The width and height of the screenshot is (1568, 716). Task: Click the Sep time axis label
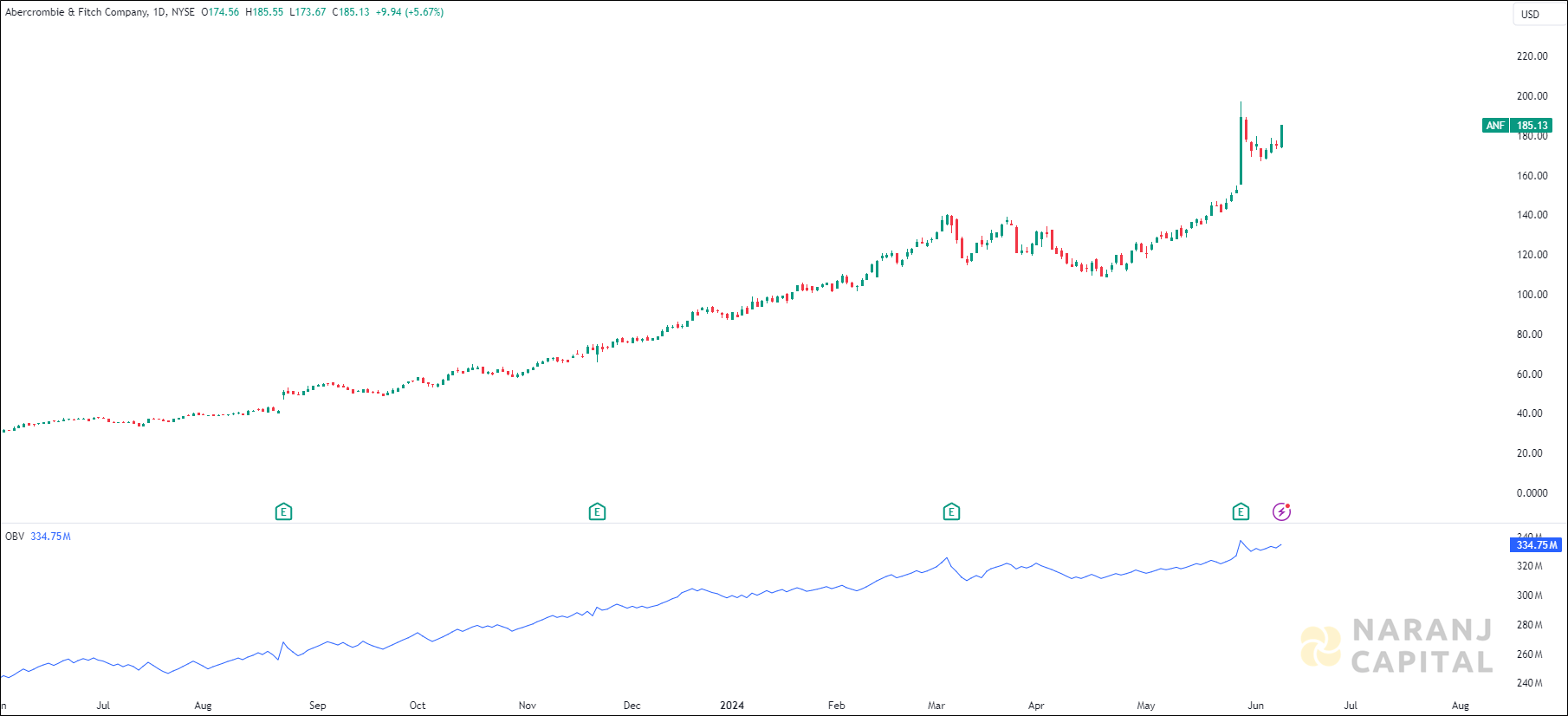[318, 706]
